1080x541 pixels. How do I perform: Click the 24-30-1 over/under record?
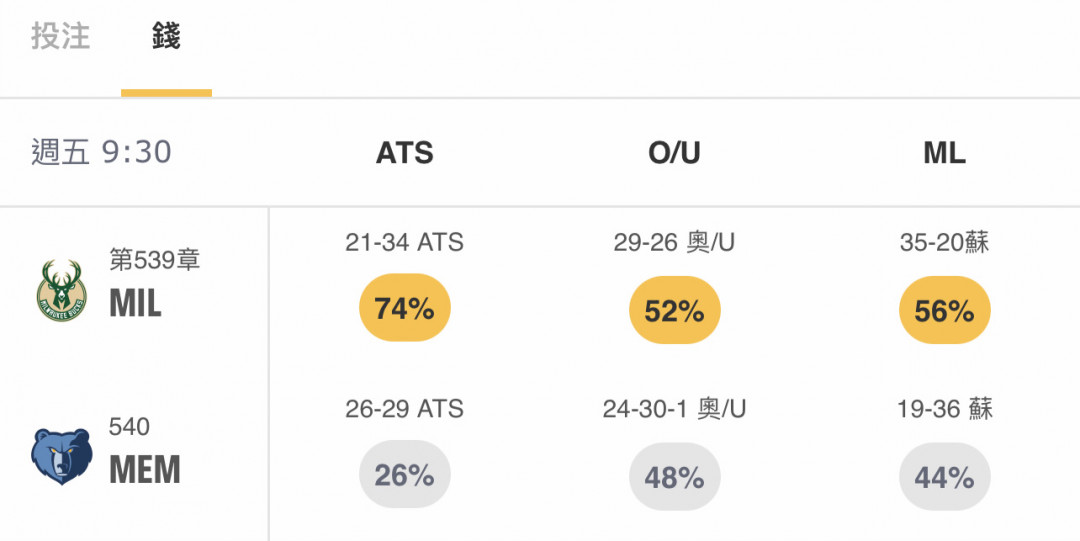pos(674,409)
